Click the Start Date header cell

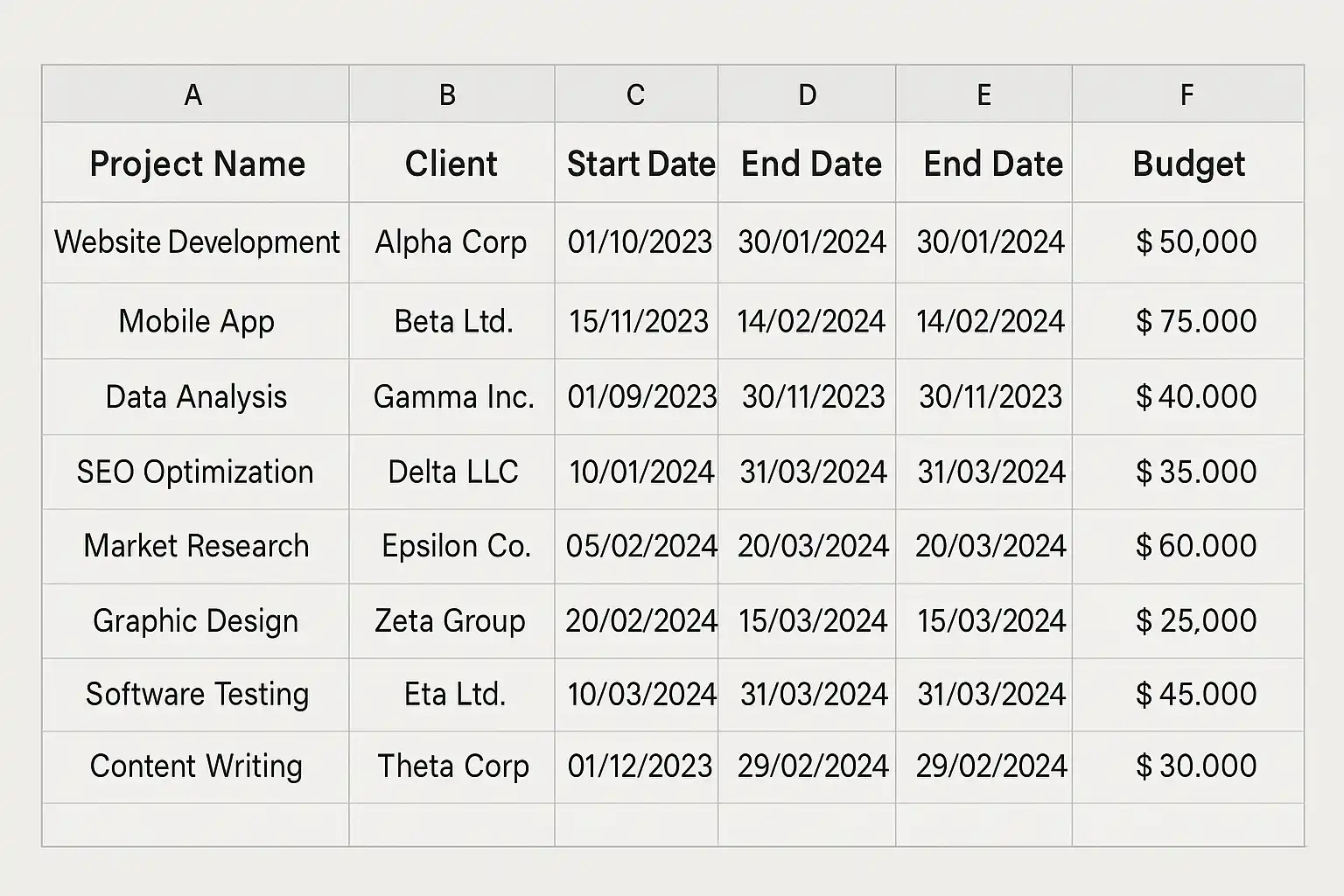tap(636, 163)
